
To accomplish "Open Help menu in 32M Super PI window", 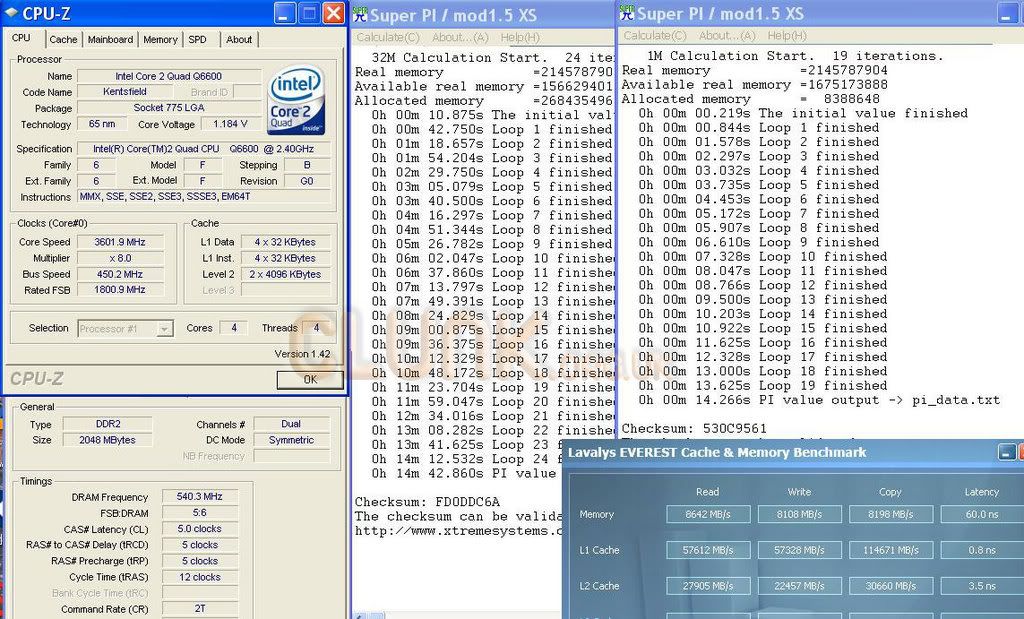I will 520,37.
